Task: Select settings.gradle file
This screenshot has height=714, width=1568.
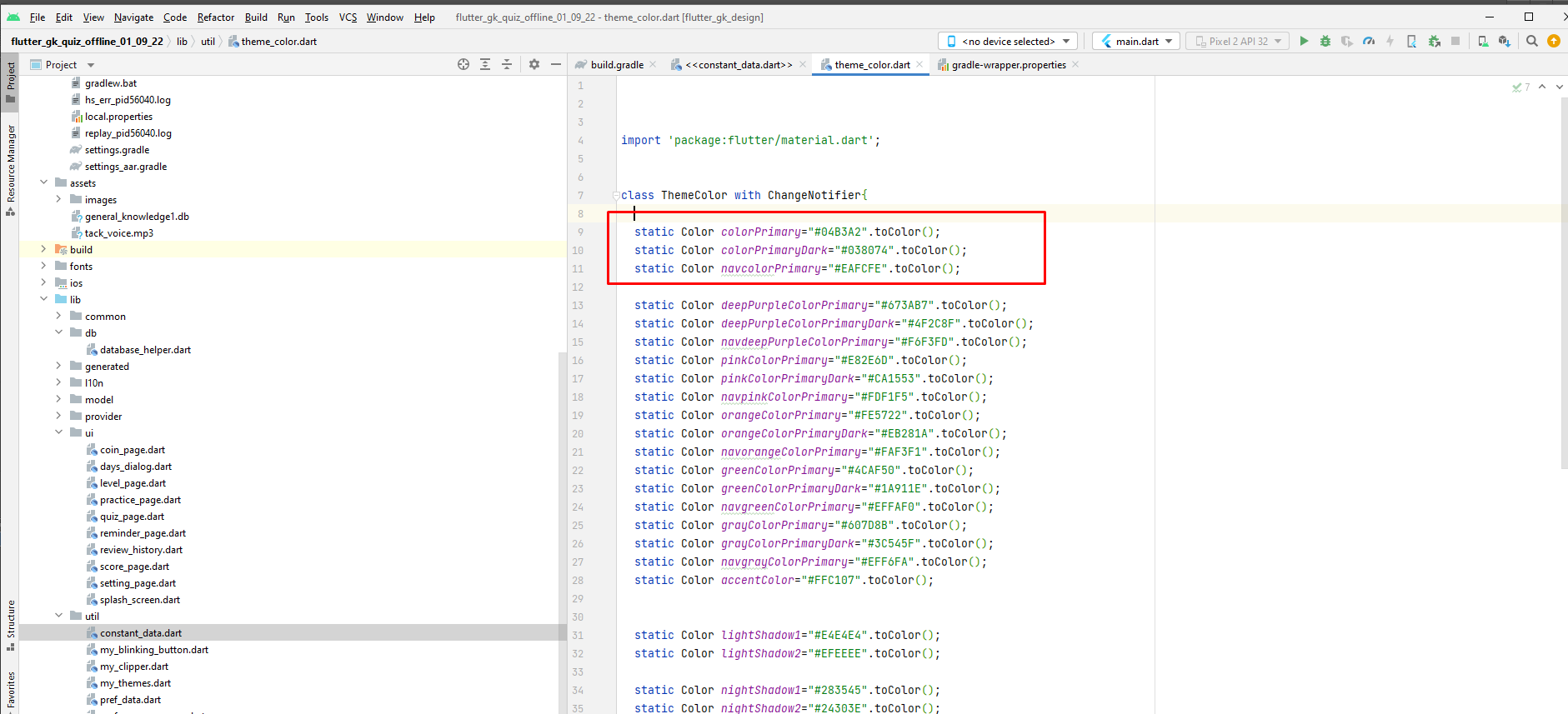Action: pos(117,149)
